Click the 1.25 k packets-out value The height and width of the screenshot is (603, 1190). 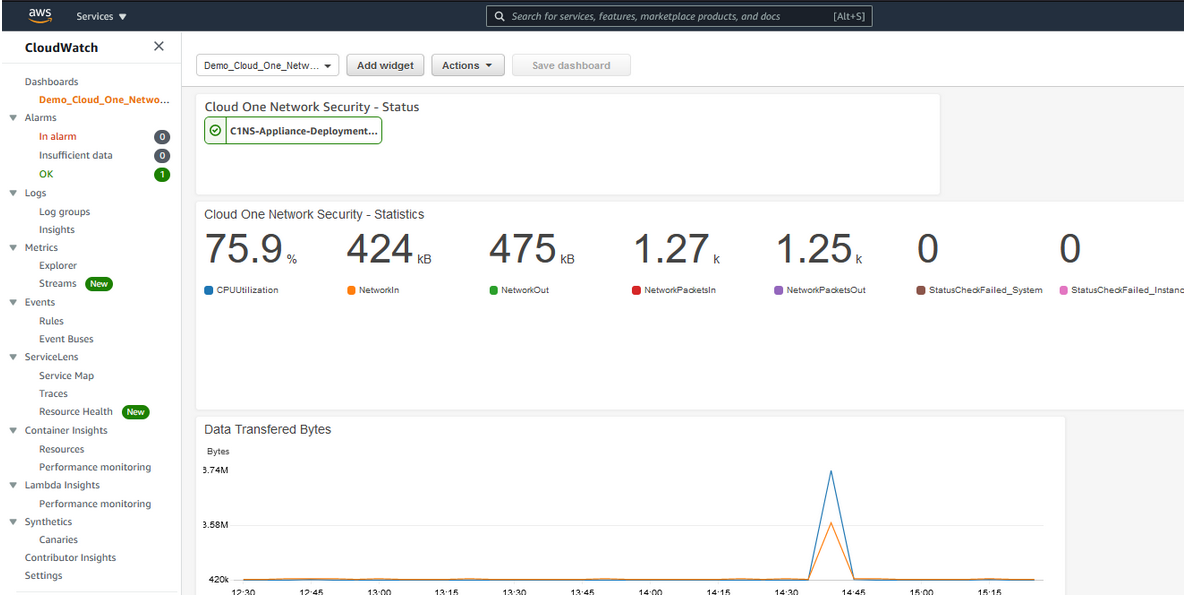(819, 249)
